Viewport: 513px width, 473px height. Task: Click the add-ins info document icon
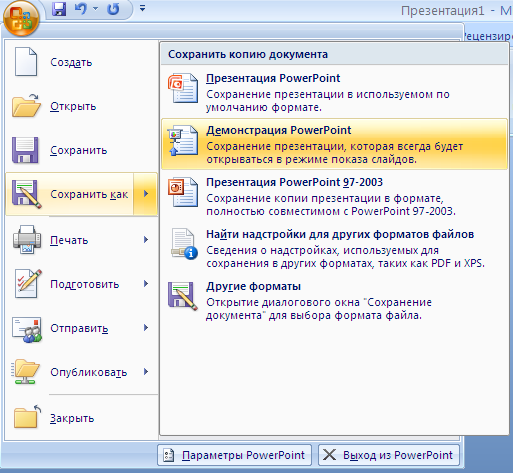pos(184,244)
